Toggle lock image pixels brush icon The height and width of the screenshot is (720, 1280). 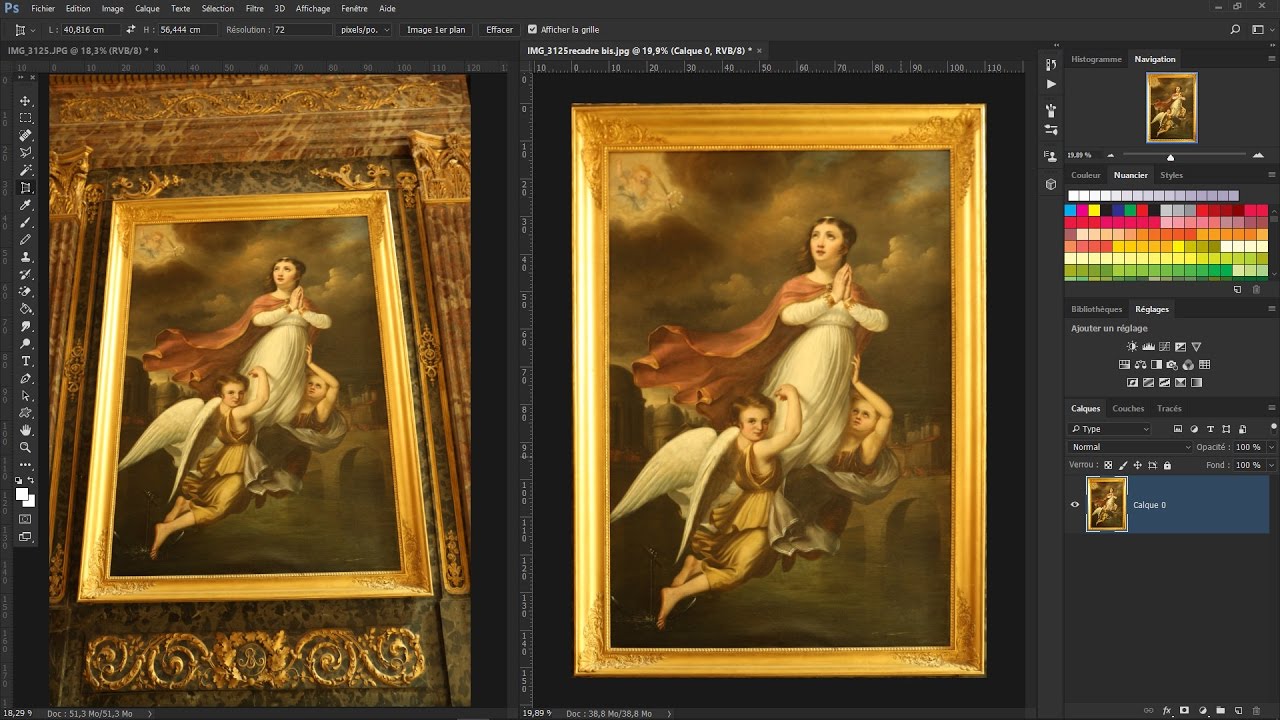1123,465
